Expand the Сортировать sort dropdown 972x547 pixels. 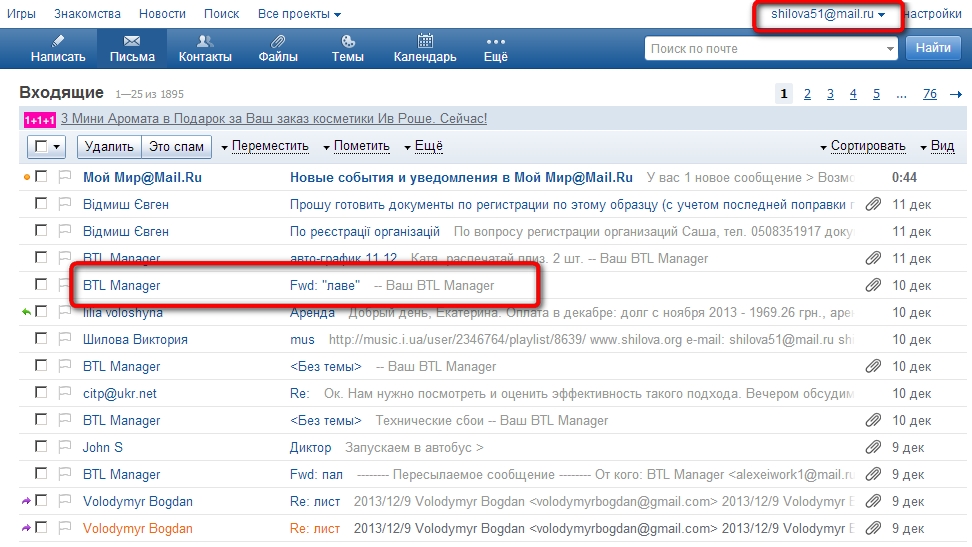[862, 146]
